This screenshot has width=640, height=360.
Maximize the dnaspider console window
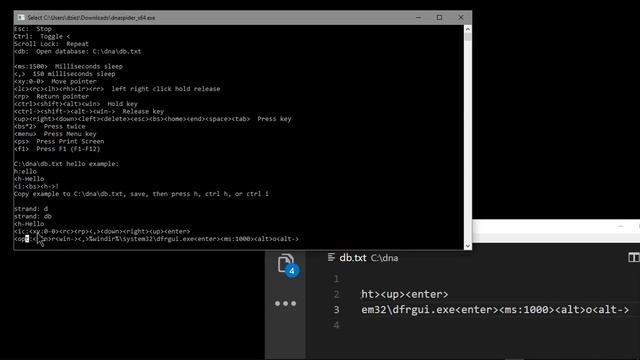click(439, 18)
